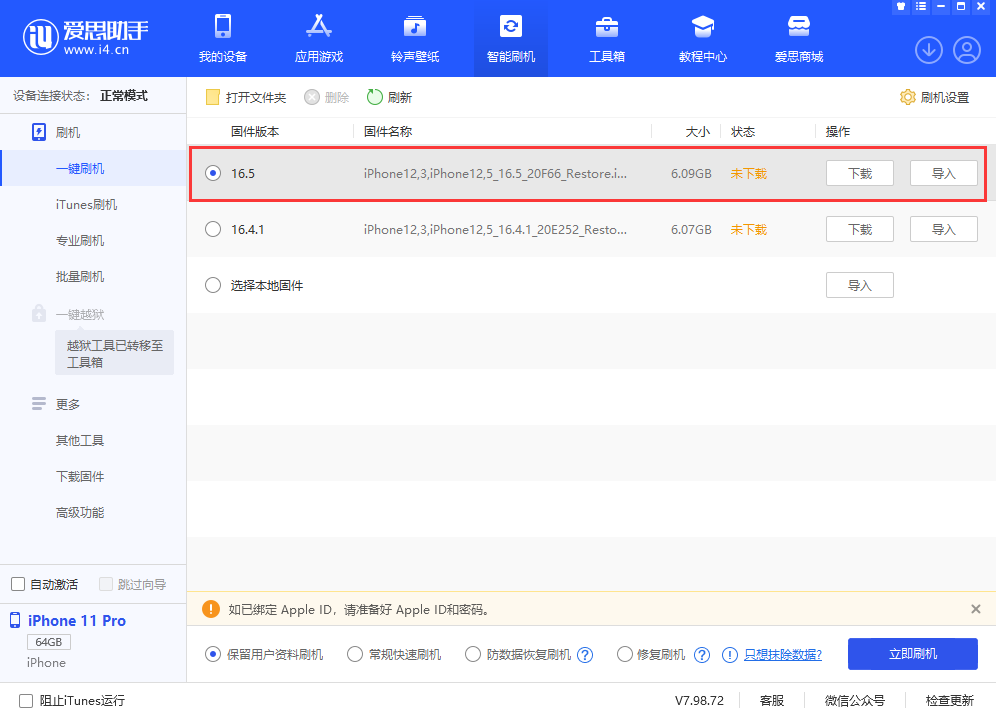The image size is (996, 716).
Task: Open help icon beside 修复刷机
Action: (702, 654)
